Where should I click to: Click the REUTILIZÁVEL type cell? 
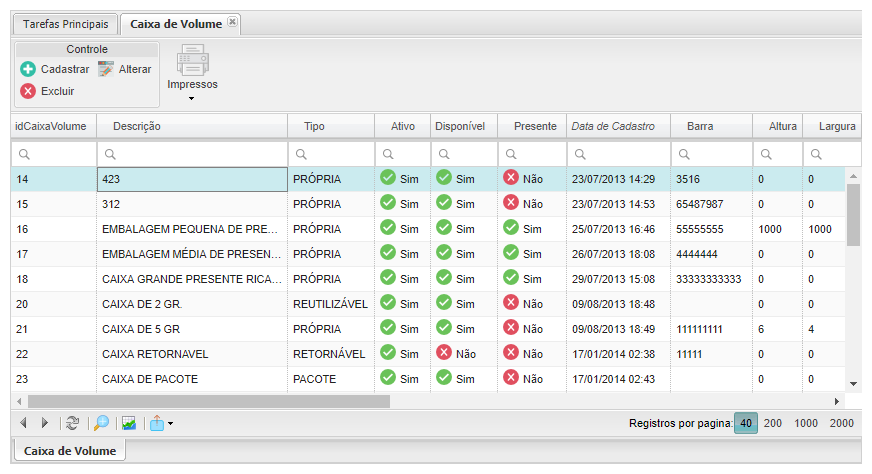click(x=331, y=304)
